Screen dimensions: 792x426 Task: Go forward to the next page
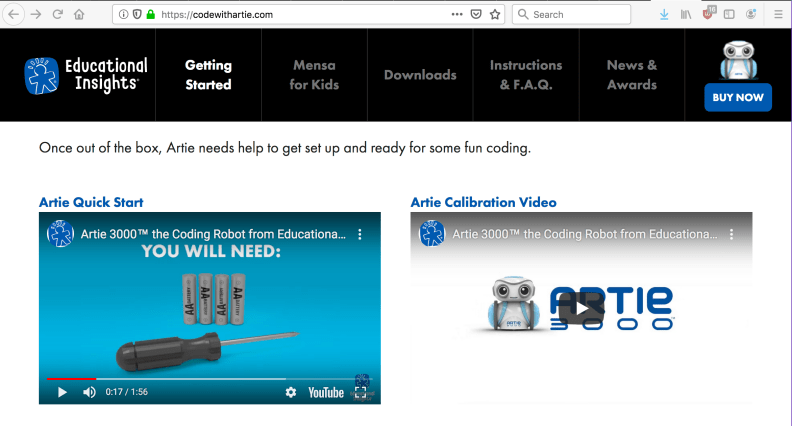click(35, 14)
